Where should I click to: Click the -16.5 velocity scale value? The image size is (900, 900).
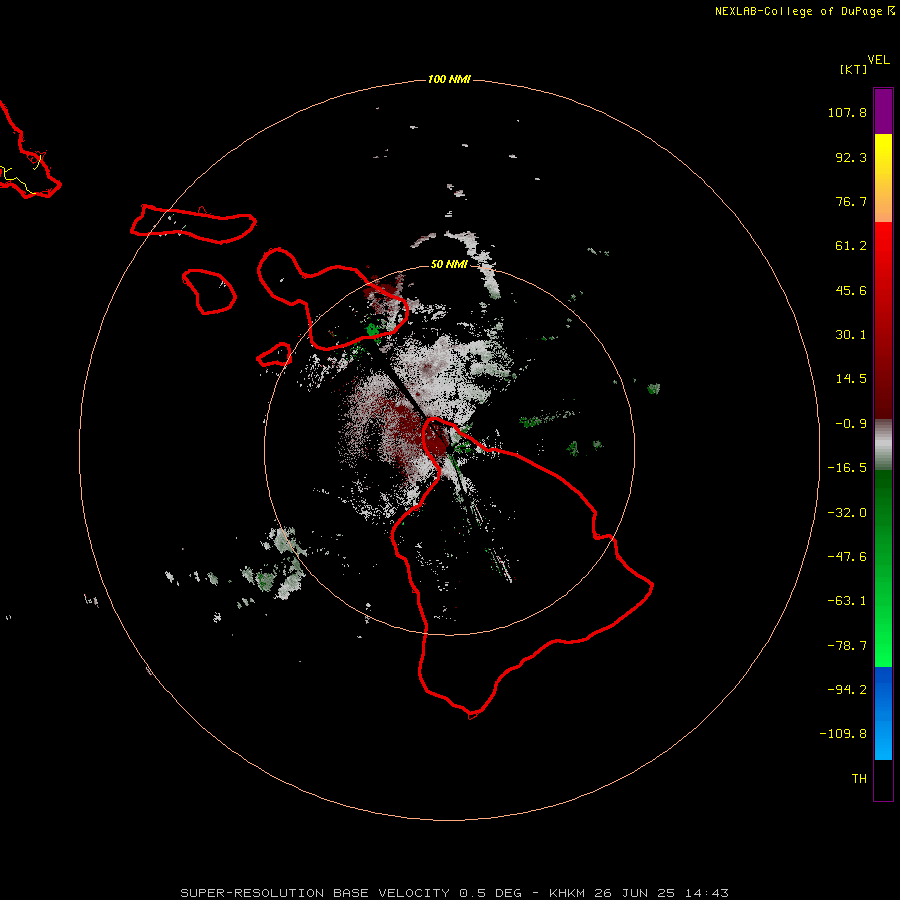click(847, 468)
